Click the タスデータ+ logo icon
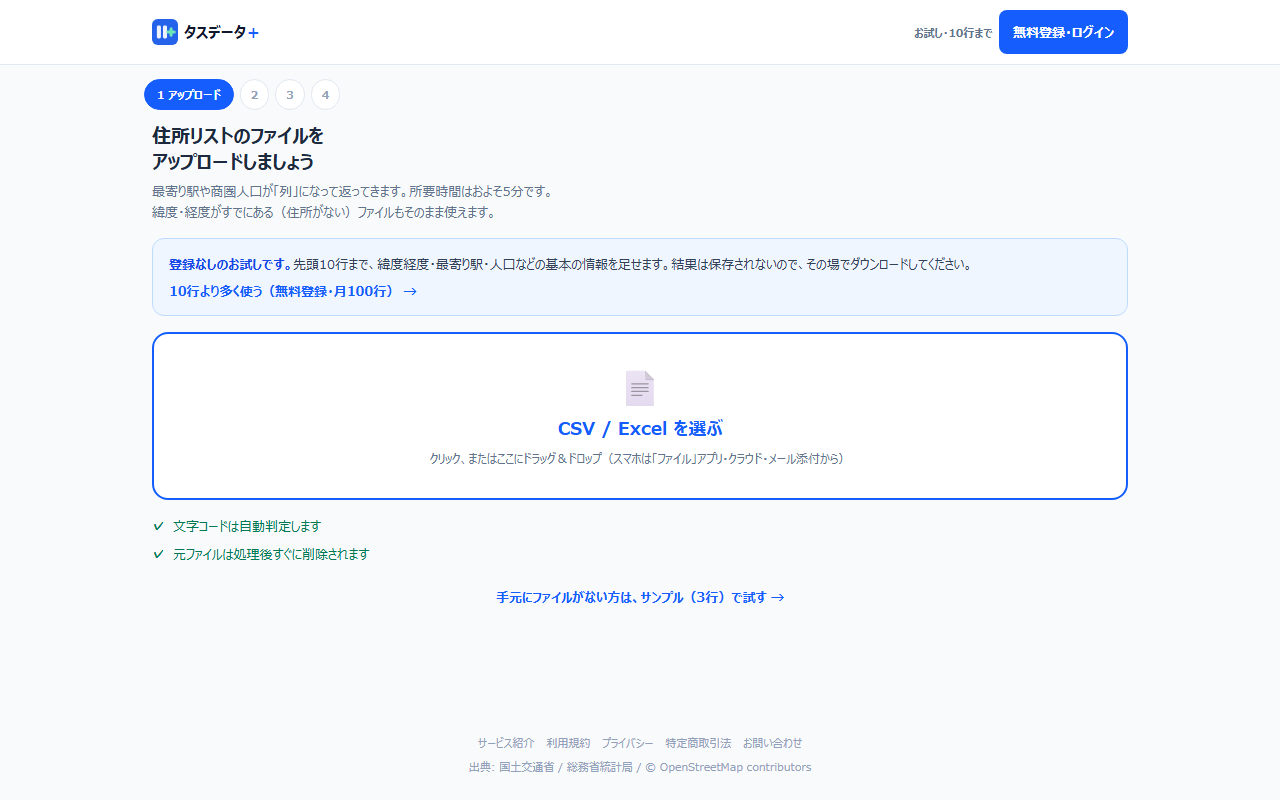This screenshot has width=1280, height=800. (165, 32)
